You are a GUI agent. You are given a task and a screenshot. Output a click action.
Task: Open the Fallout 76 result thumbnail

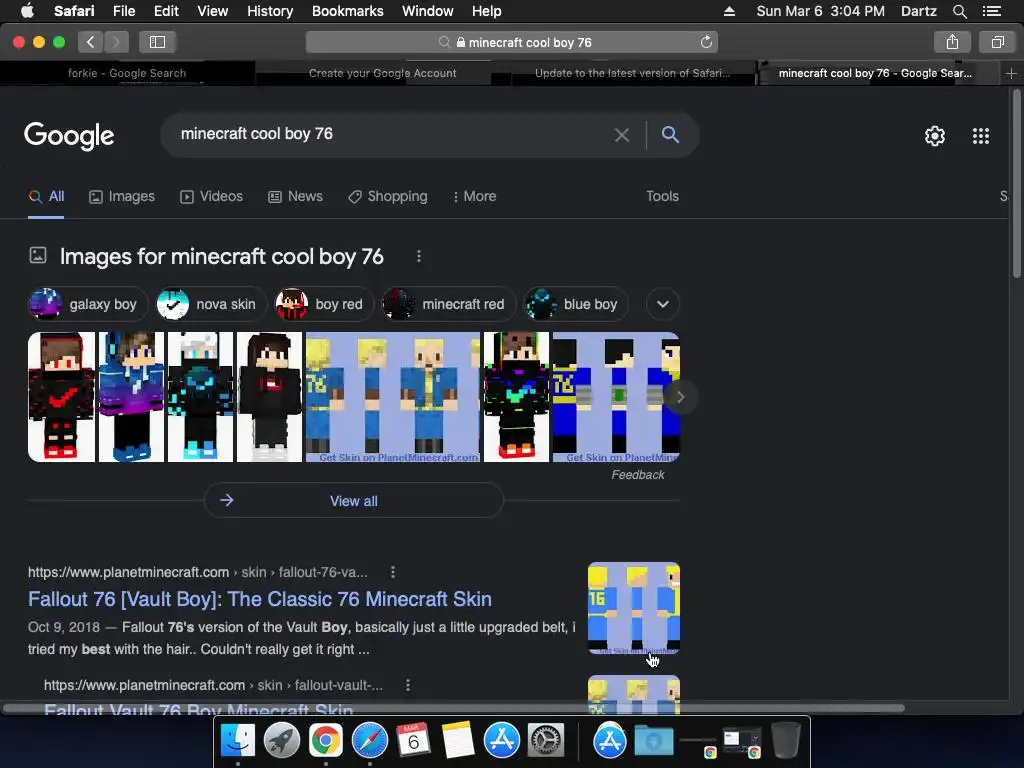click(x=633, y=608)
